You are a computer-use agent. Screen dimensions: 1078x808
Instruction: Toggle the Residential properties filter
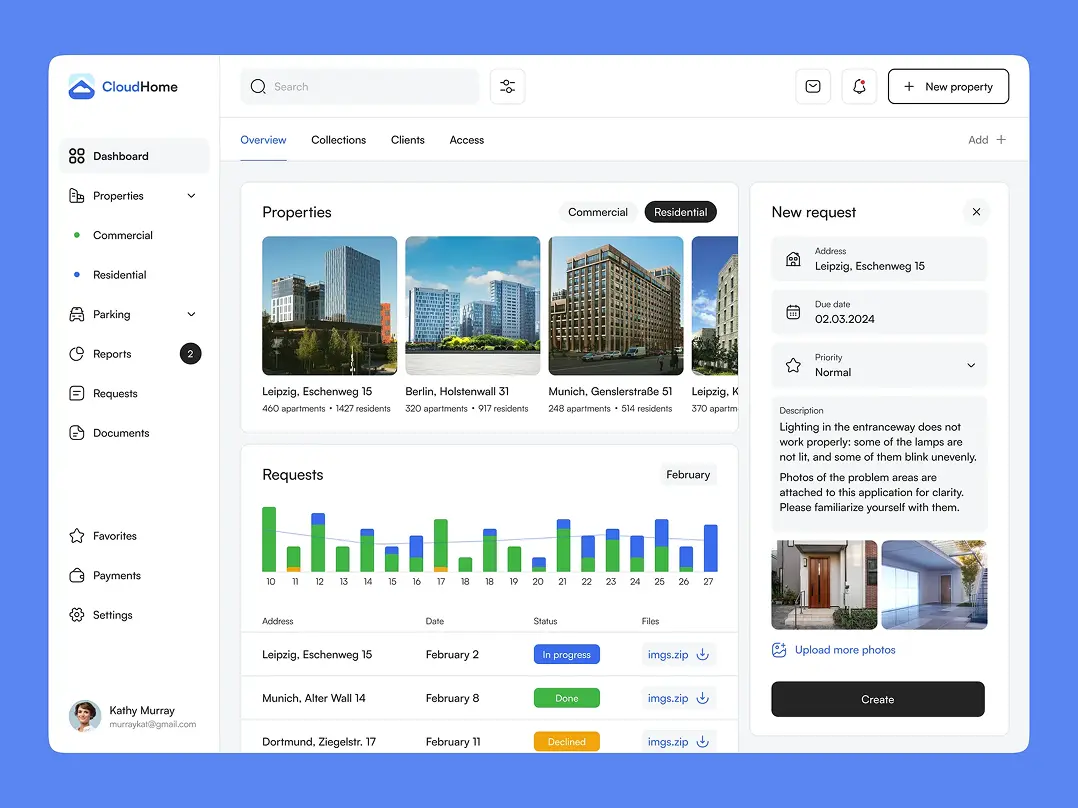point(680,212)
